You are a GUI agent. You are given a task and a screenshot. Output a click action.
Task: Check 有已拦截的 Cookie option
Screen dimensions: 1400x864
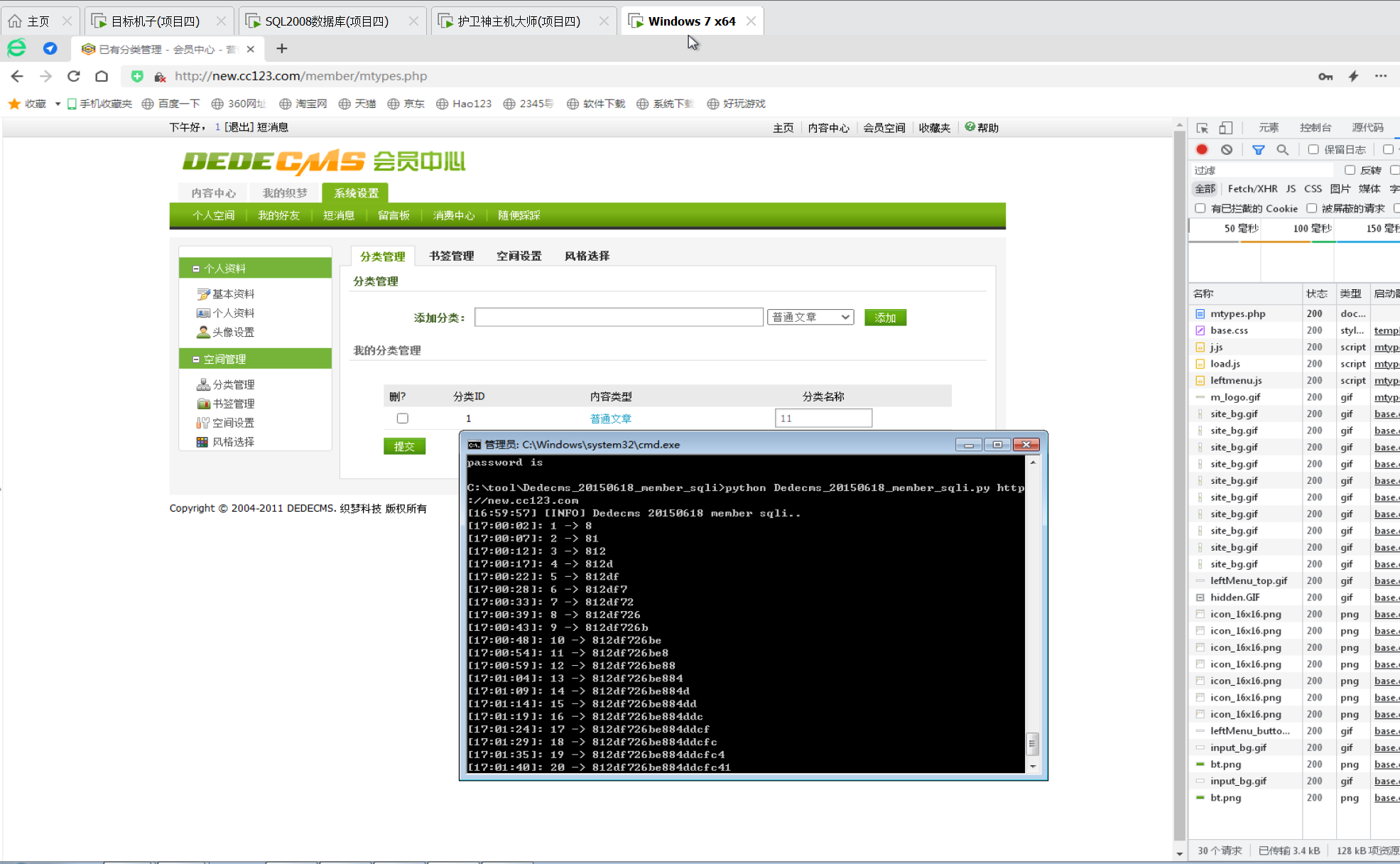pos(1200,208)
